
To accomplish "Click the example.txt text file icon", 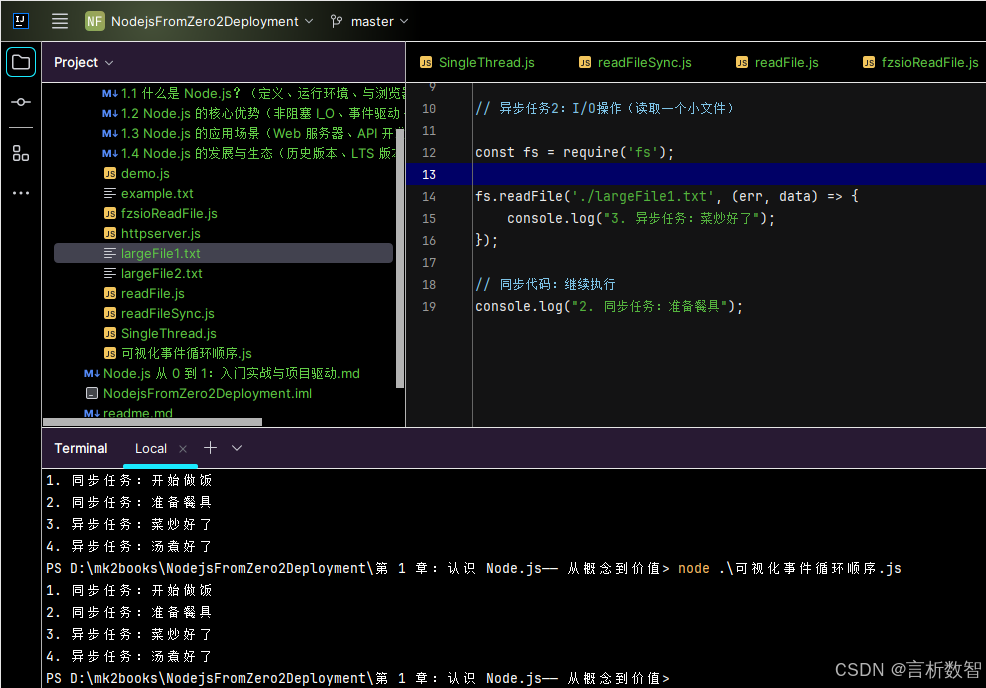I will 110,193.
